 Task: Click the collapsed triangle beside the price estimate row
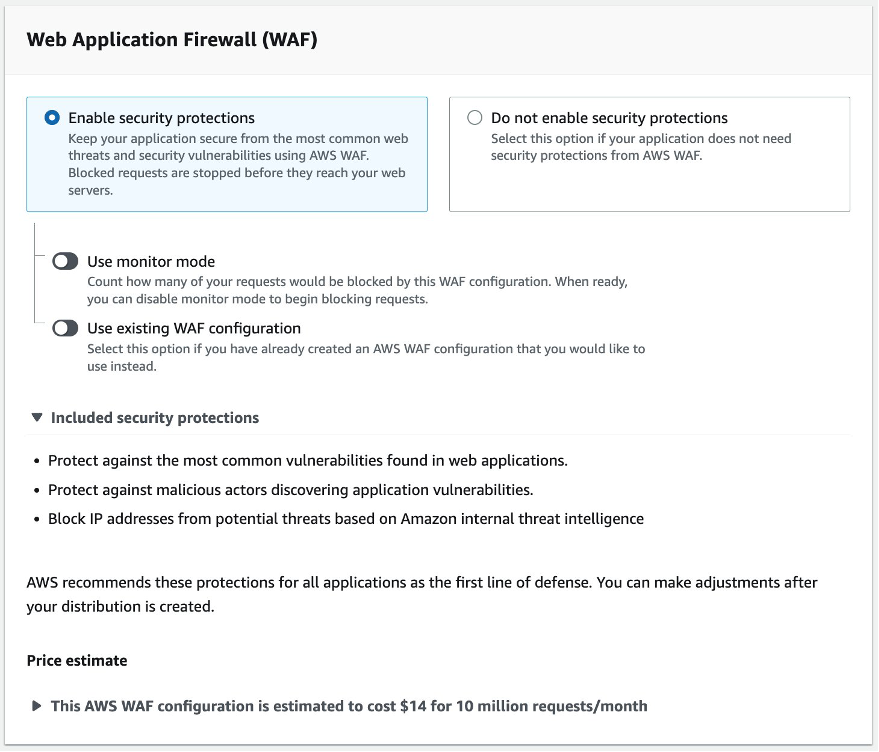pos(35,706)
